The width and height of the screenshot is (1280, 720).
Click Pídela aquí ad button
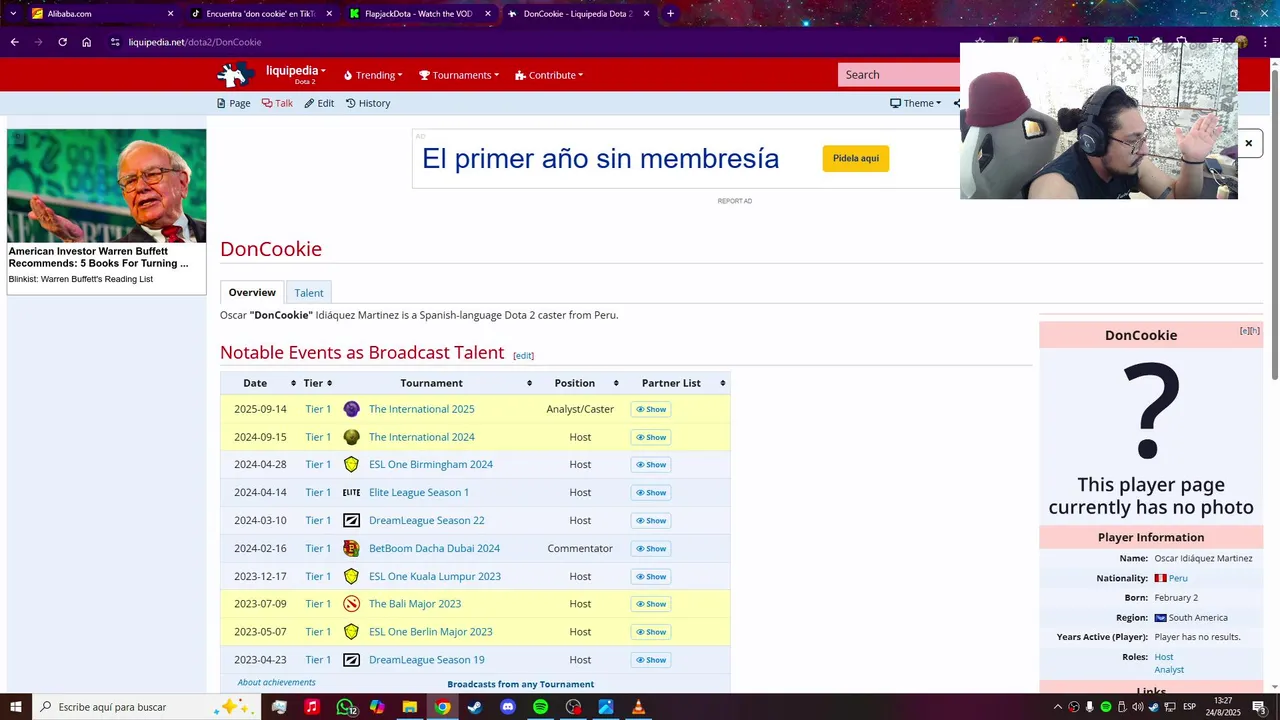click(856, 158)
